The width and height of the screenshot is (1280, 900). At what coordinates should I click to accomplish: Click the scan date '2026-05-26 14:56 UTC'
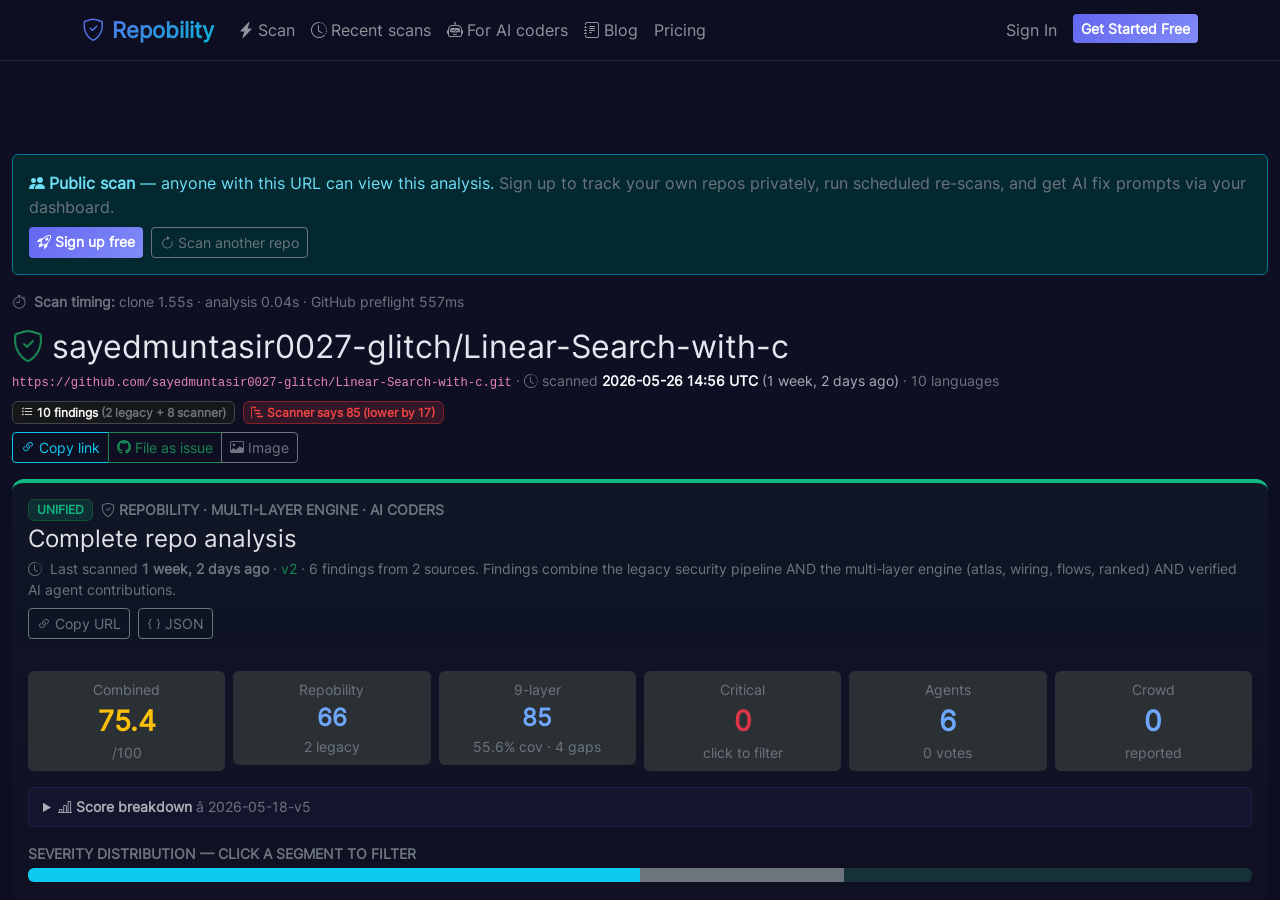click(680, 381)
